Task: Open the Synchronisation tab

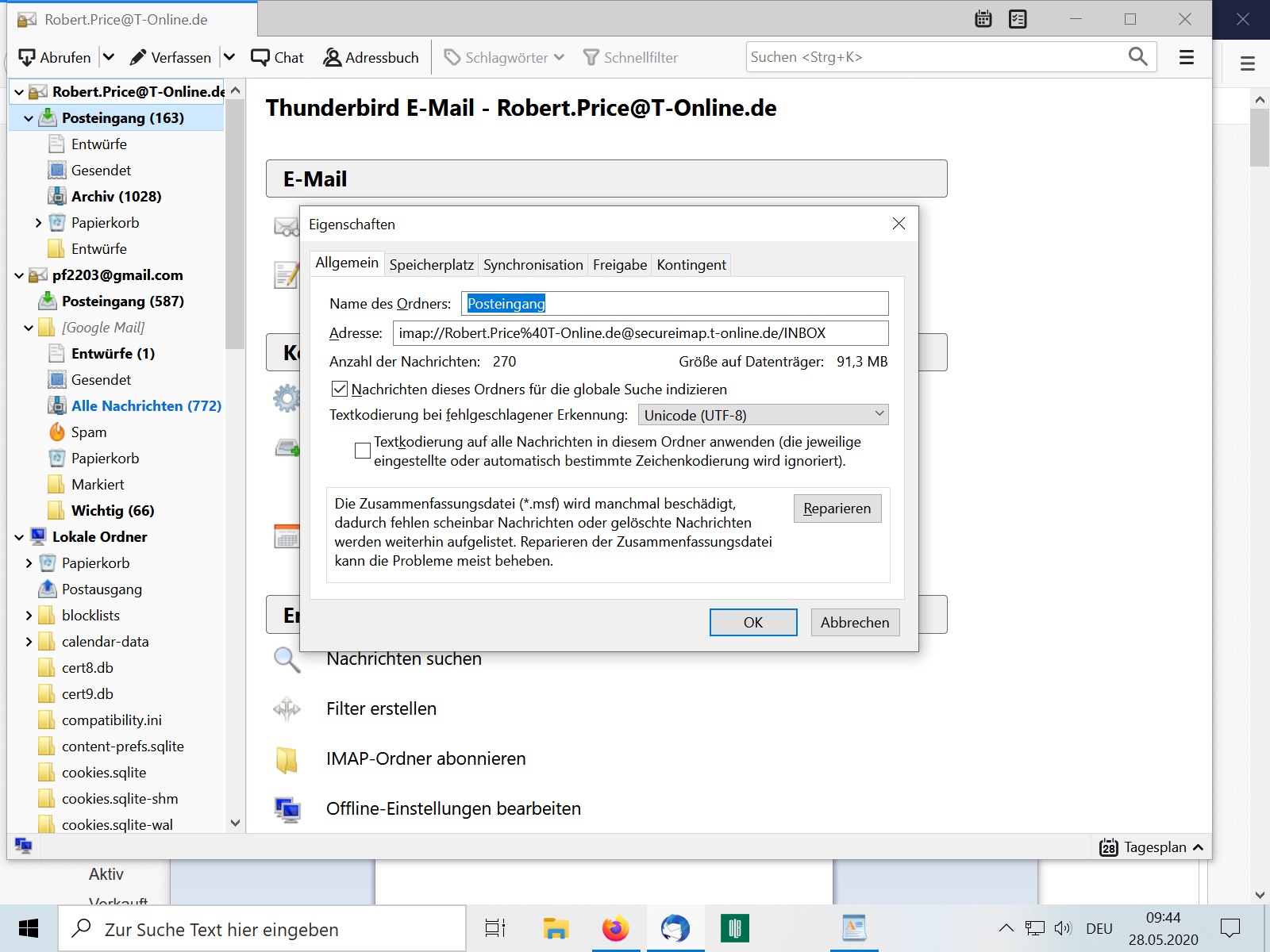Action: point(533,265)
